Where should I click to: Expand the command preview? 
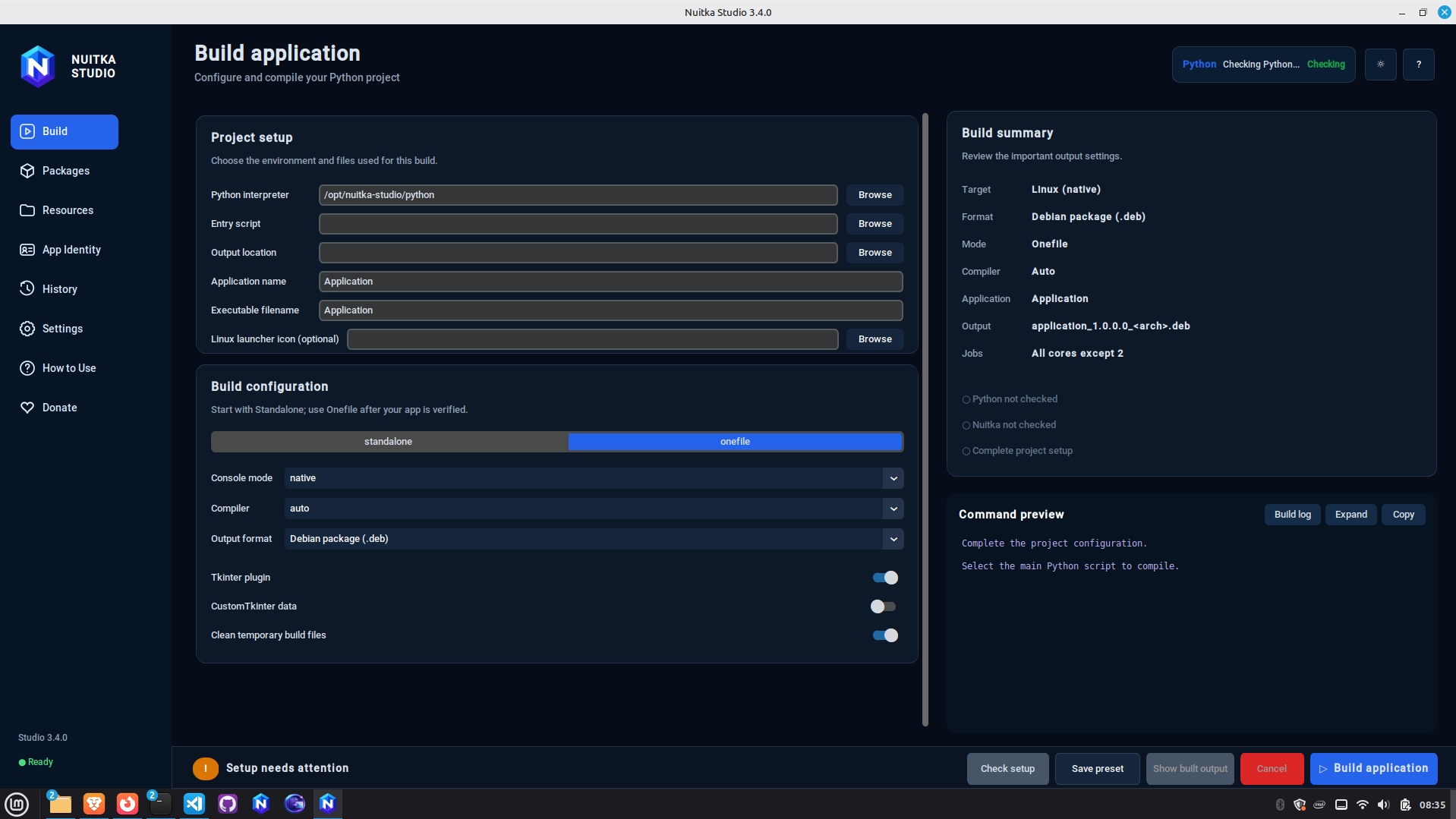tap(1350, 515)
